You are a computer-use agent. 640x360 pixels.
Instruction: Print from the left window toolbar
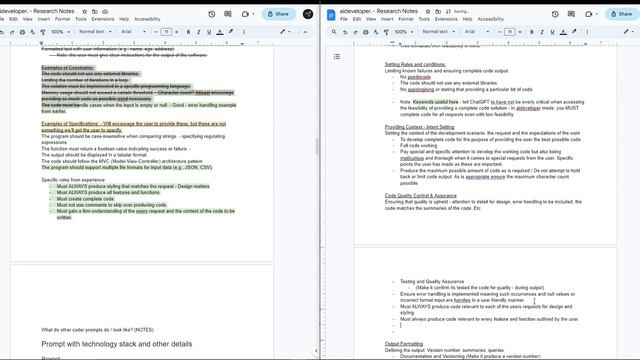point(22,32)
